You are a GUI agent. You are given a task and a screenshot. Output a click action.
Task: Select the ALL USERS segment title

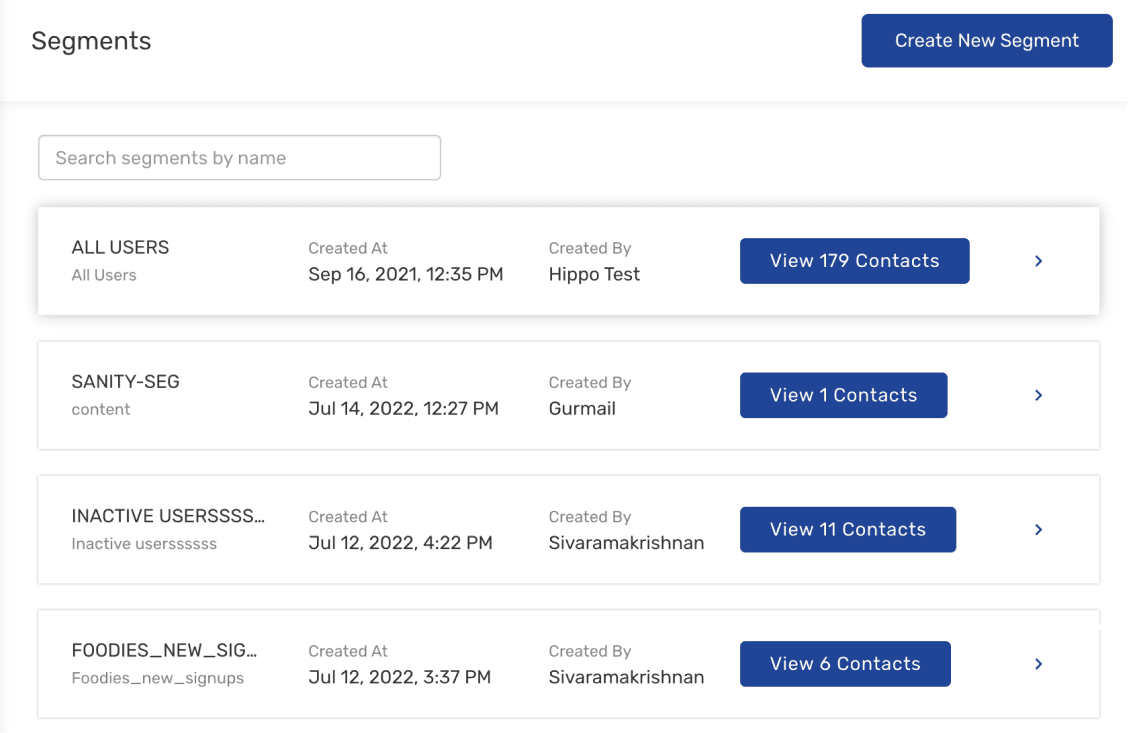[x=120, y=248]
